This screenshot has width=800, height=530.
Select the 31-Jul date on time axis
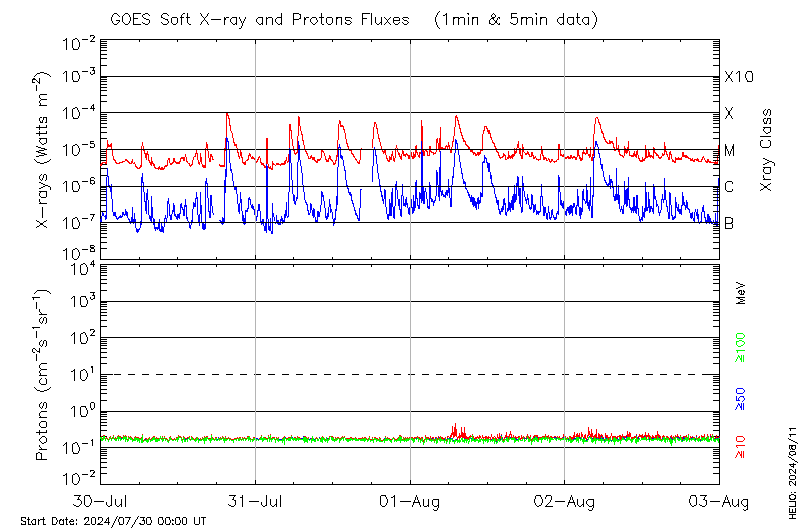pos(256,499)
